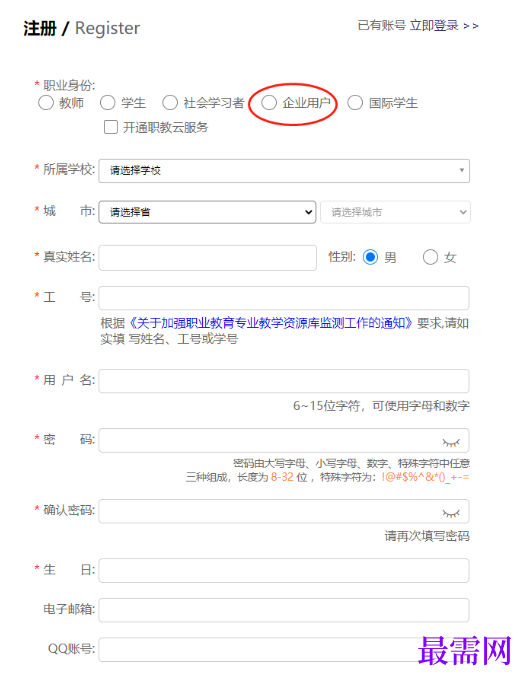Select the 国际学生 radio button

[355, 103]
